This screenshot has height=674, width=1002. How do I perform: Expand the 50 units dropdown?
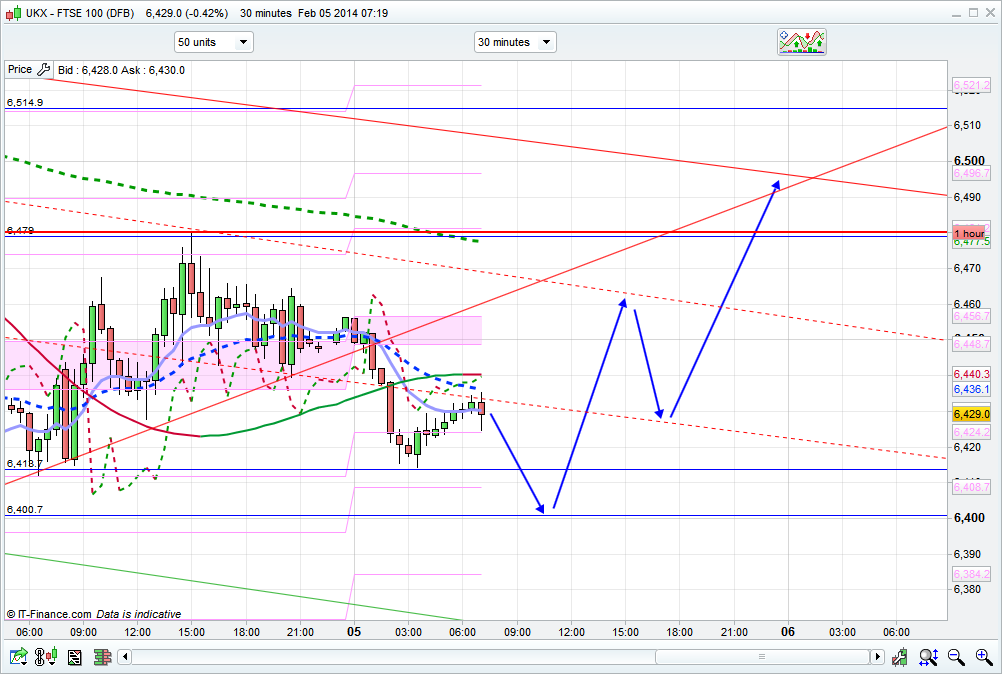coord(213,42)
